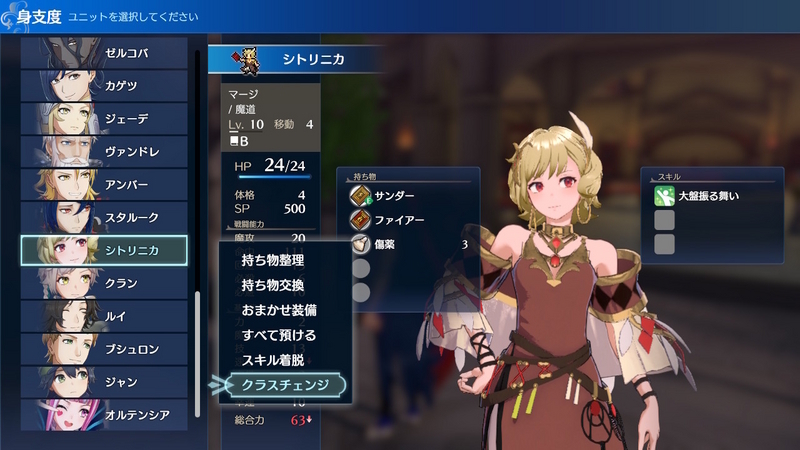Click the HP gauge bar
The width and height of the screenshot is (800, 450).
pos(274,177)
